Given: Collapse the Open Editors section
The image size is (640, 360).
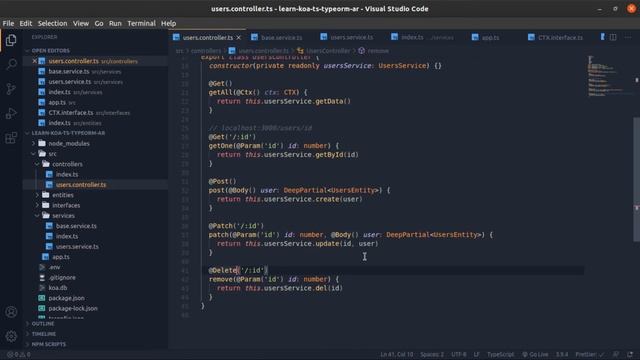Looking at the screenshot, I should pos(50,51).
